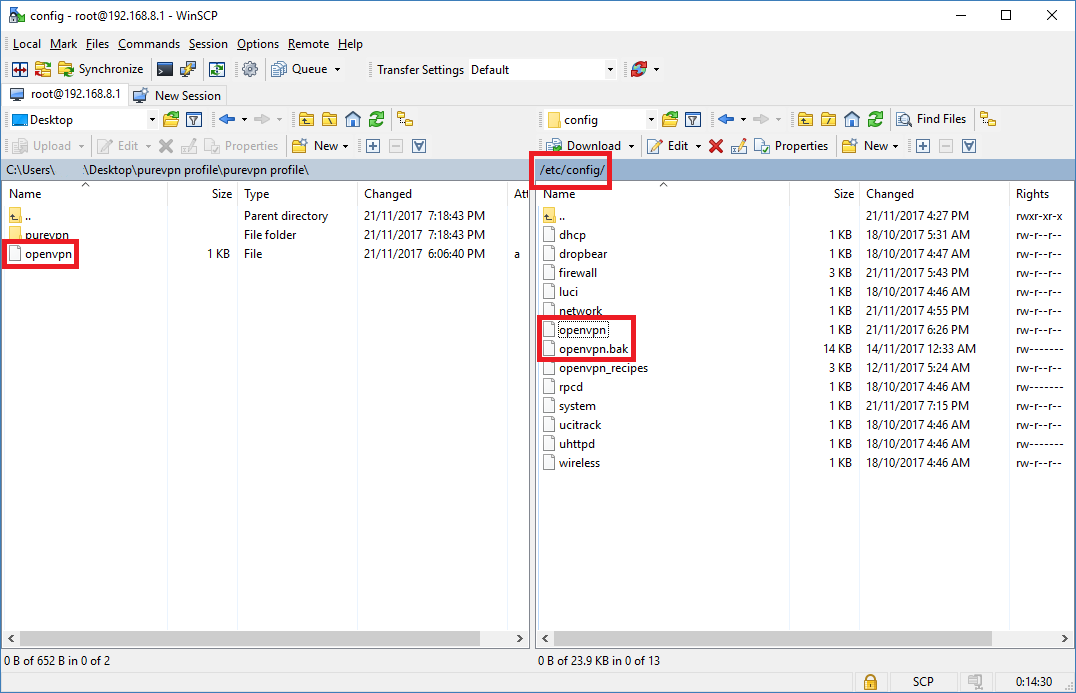Click the Synchronize button
The height and width of the screenshot is (693, 1076).
[101, 69]
